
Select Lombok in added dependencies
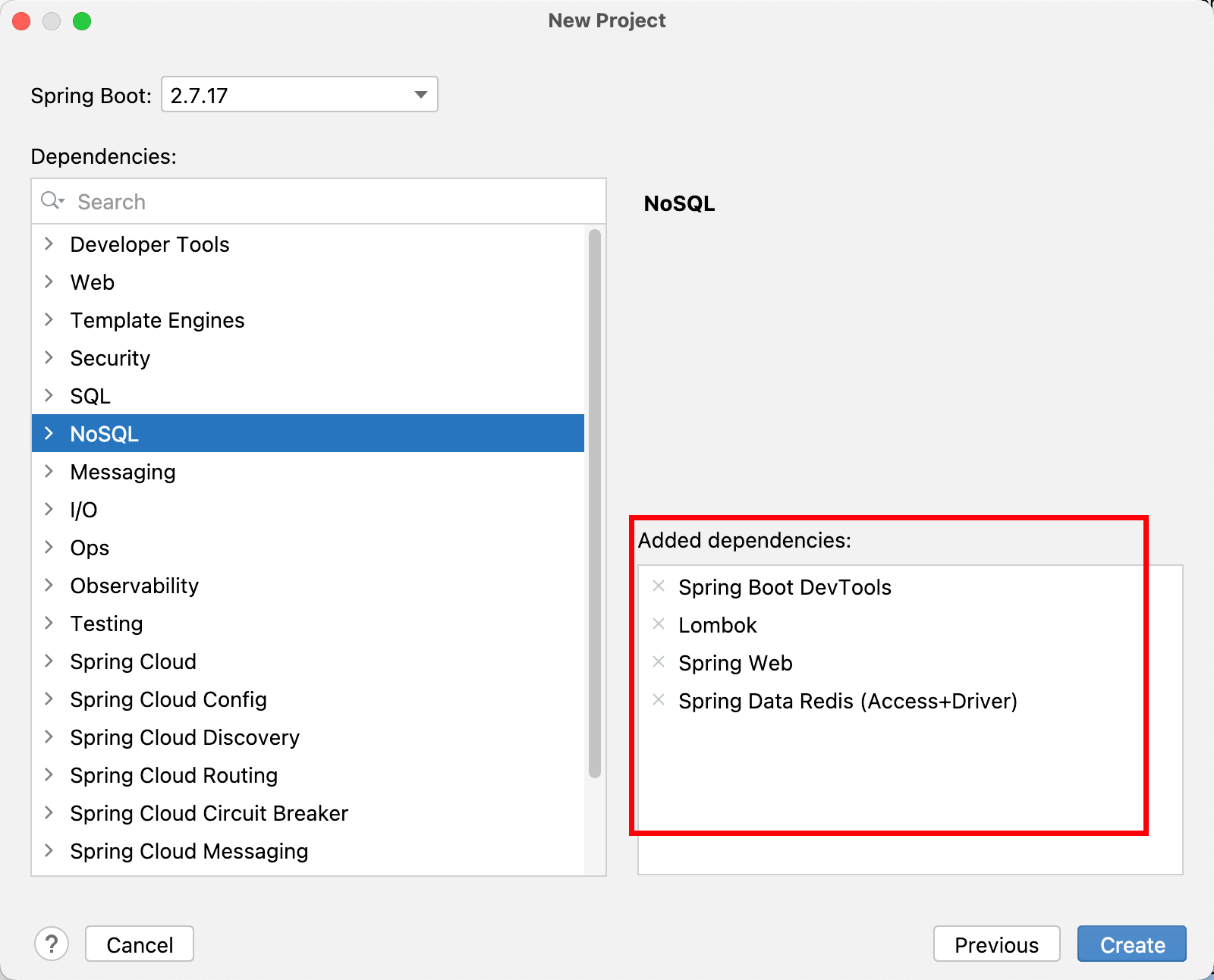tap(717, 624)
